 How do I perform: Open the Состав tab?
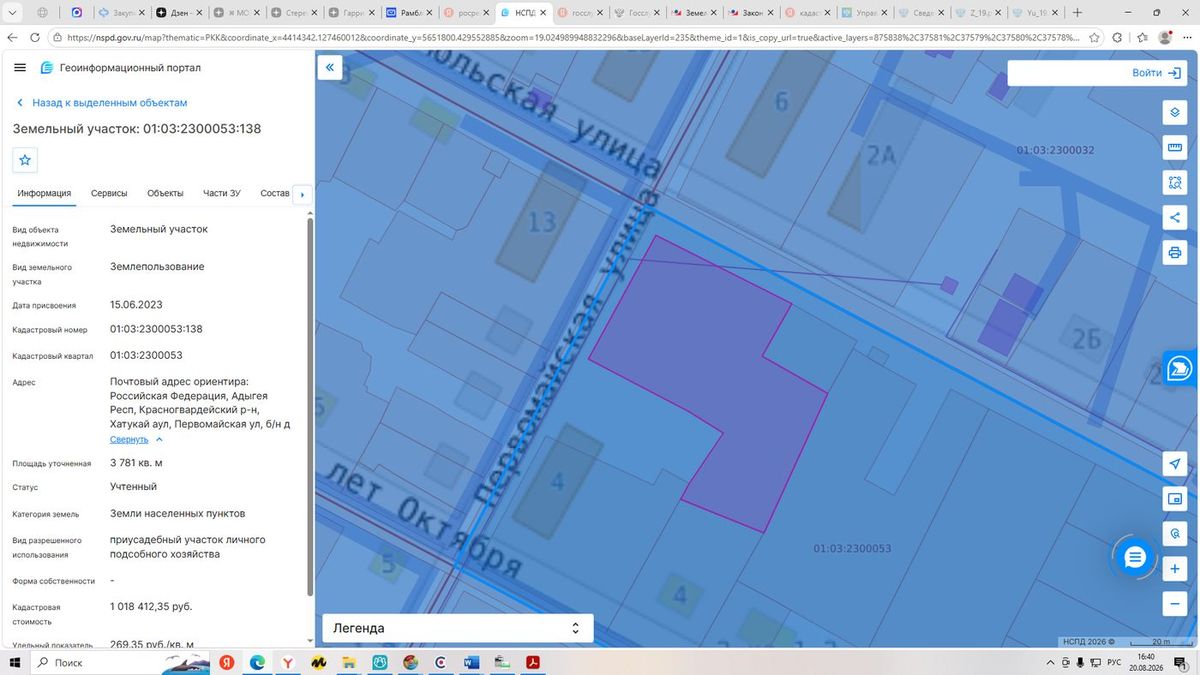point(274,193)
